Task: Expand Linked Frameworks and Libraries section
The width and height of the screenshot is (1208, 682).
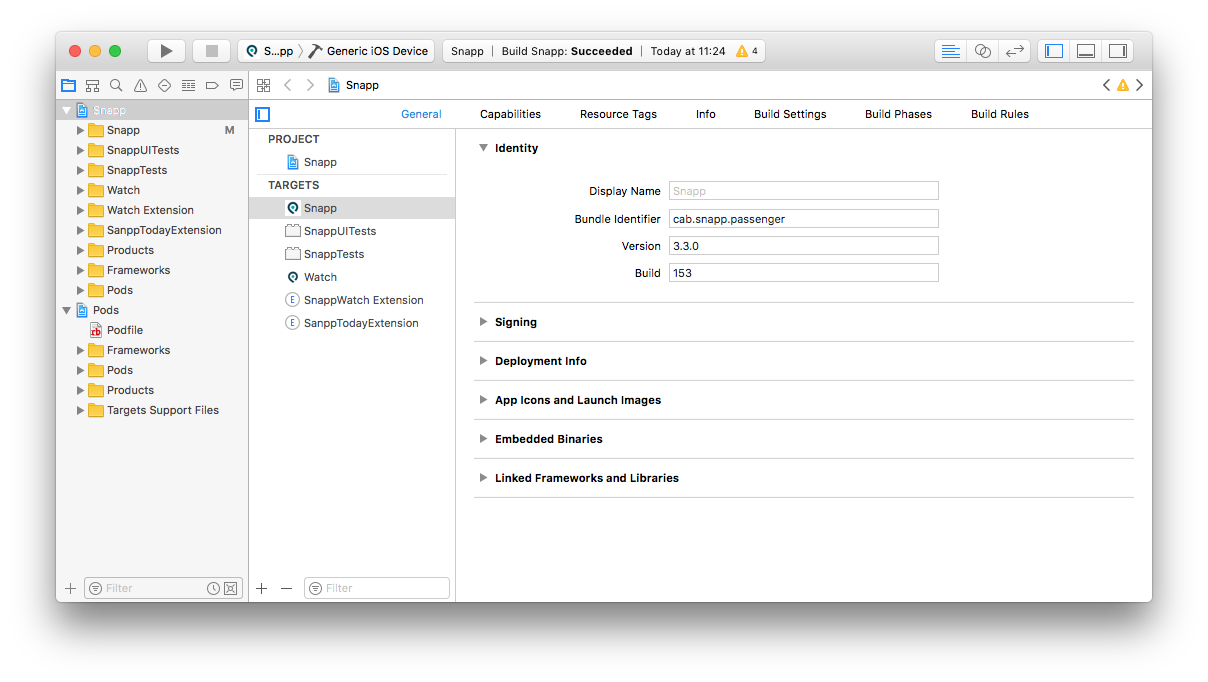Action: (x=484, y=478)
